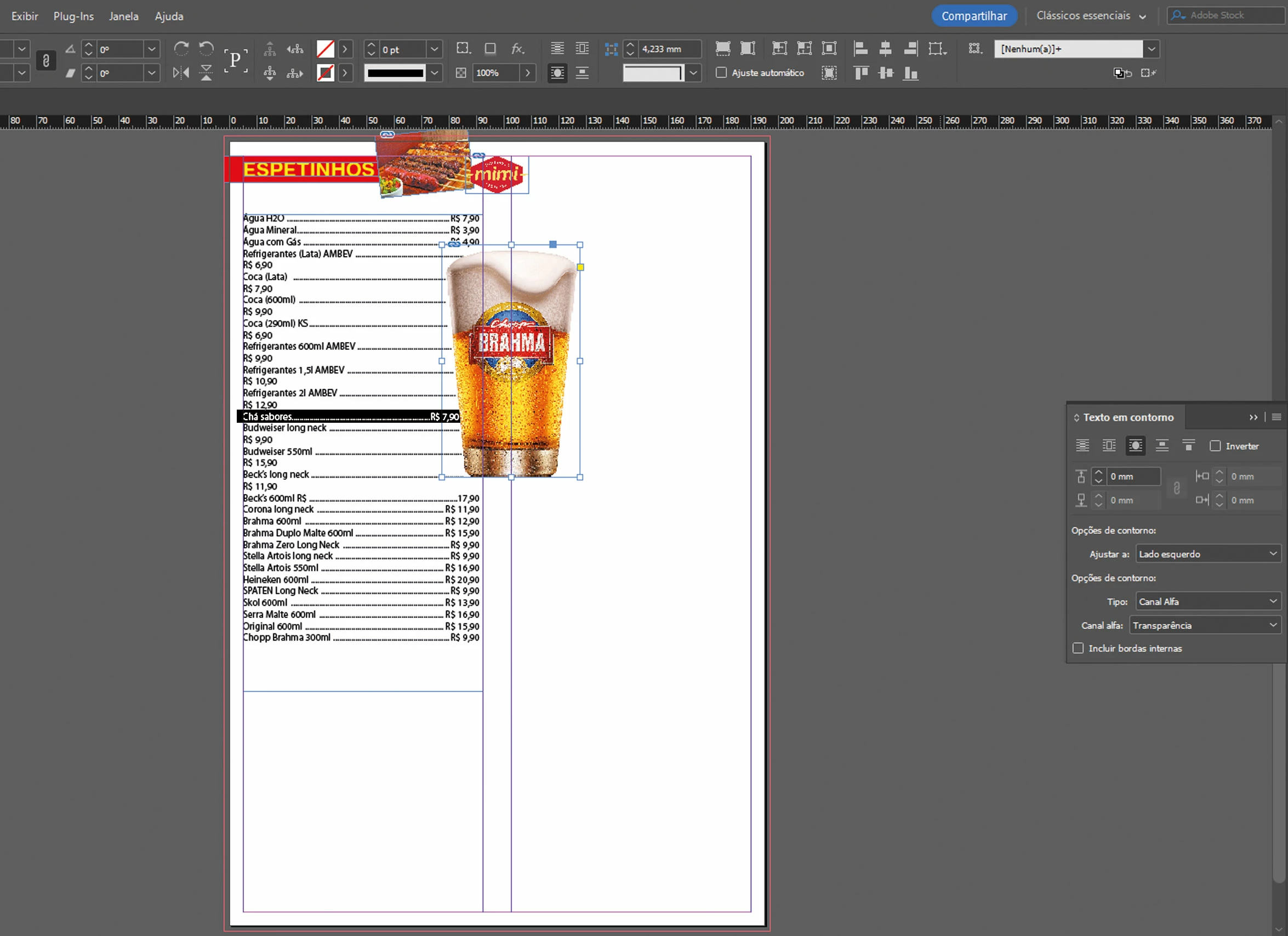Viewport: 1288px width, 936px height.
Task: Click the Compartilhar button
Action: 973,16
